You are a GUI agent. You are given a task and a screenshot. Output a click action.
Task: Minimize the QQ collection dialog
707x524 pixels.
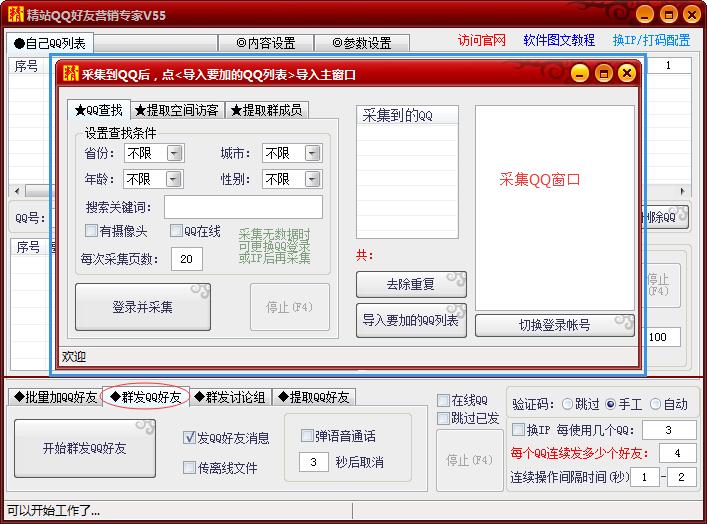click(580, 73)
